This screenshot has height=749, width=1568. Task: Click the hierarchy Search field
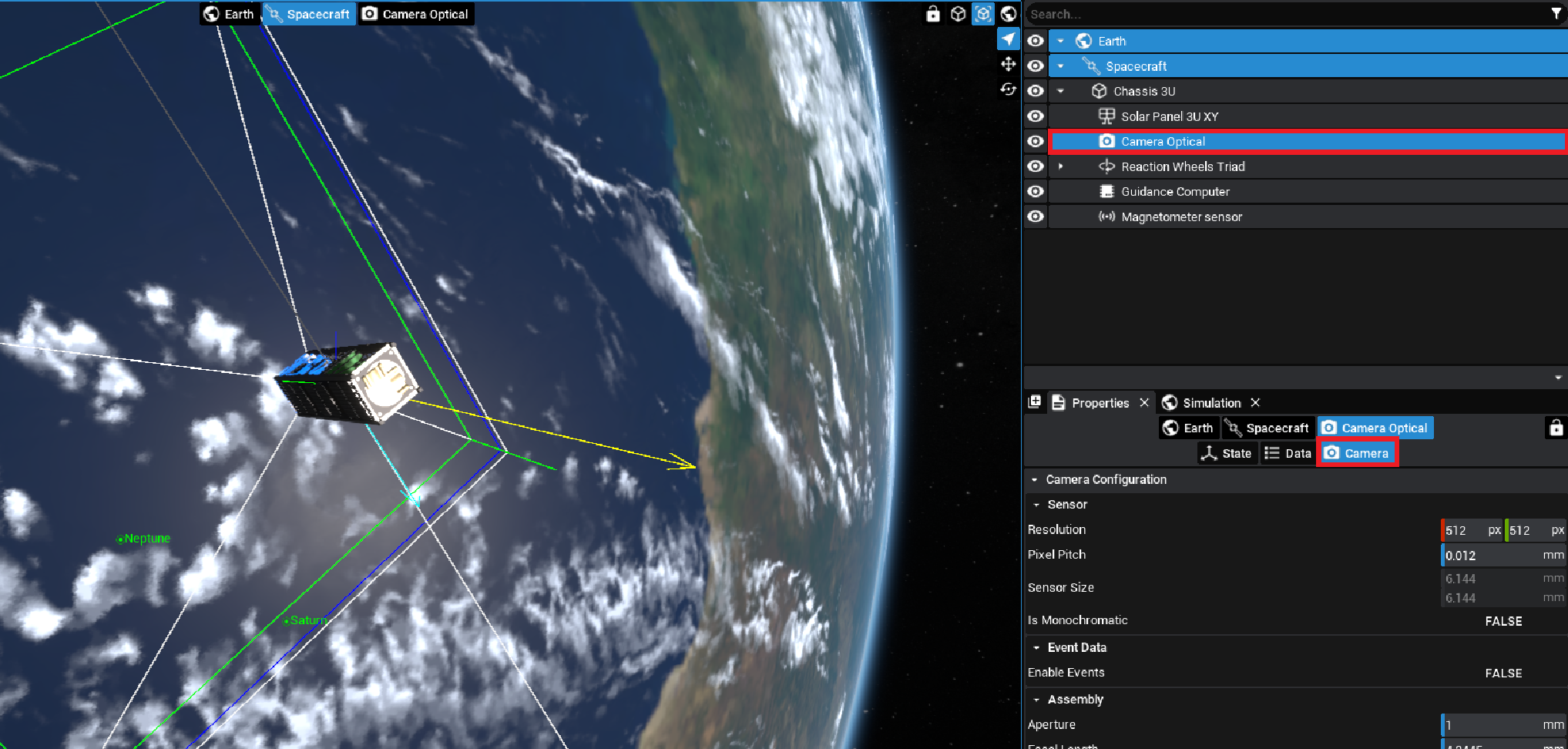pyautogui.click(x=1287, y=14)
